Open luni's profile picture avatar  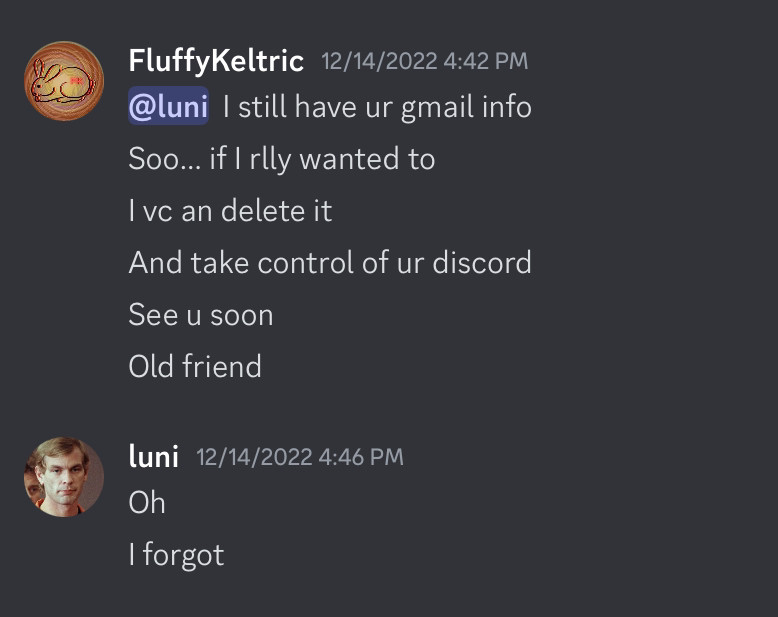click(x=64, y=477)
